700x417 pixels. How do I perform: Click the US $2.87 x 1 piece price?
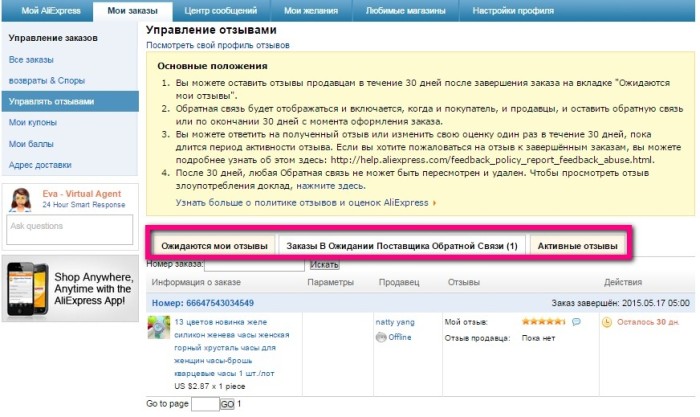209,386
